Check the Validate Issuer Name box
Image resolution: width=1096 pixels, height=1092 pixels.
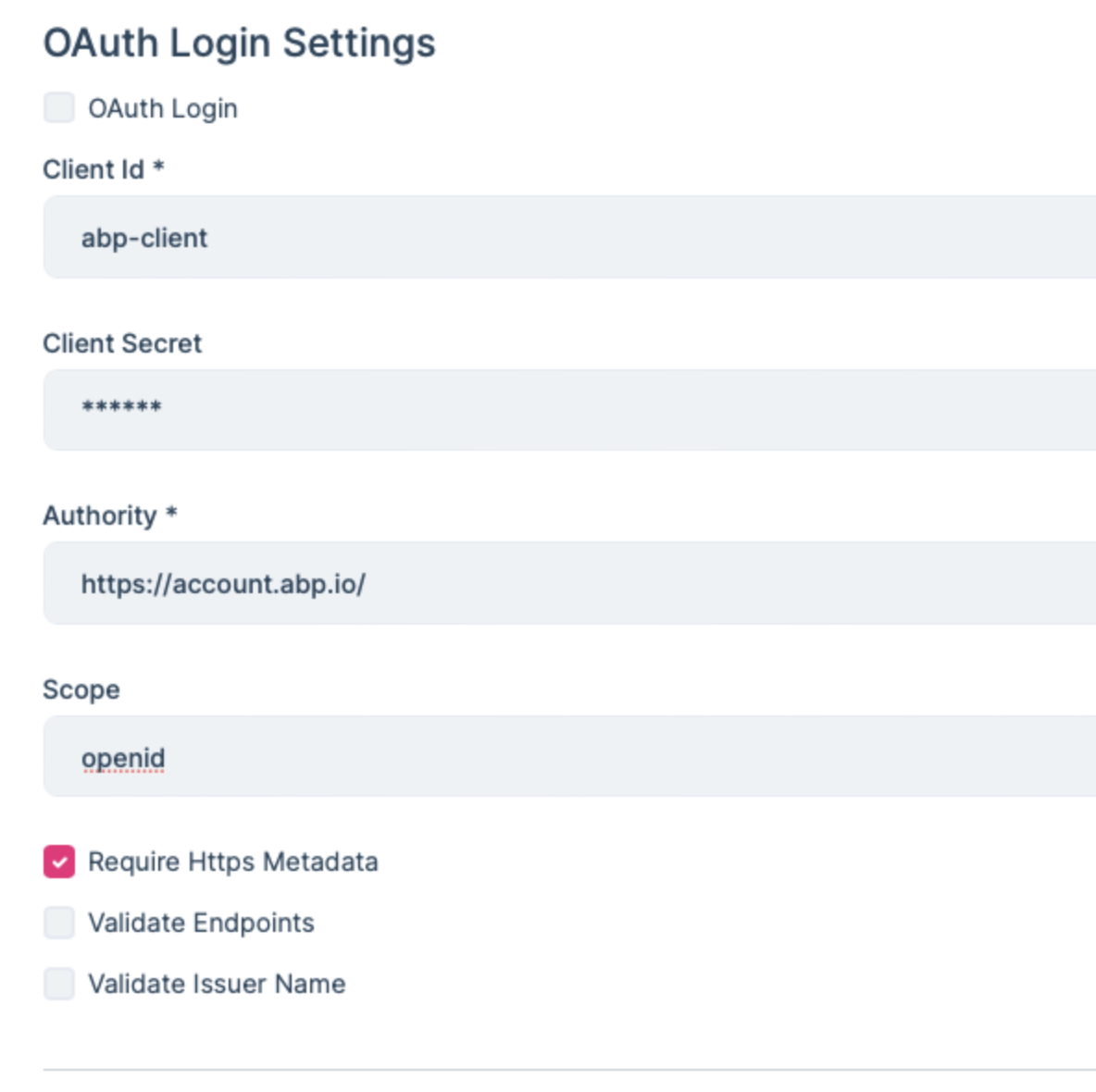point(59,984)
